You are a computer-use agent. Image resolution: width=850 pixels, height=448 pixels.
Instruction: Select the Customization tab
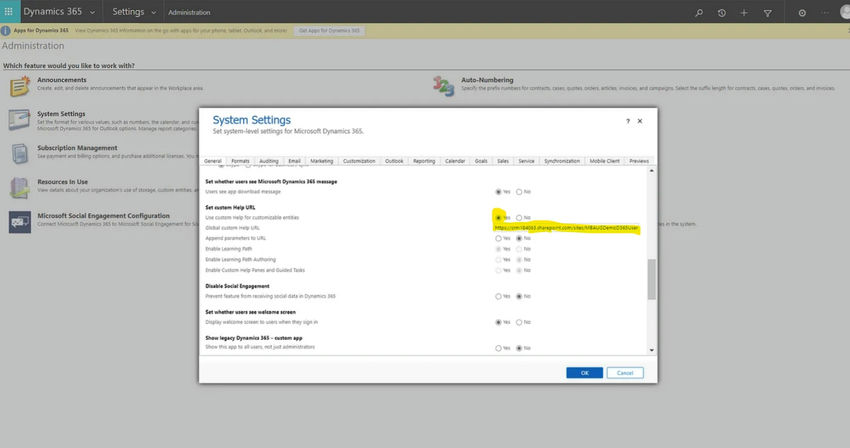click(359, 161)
